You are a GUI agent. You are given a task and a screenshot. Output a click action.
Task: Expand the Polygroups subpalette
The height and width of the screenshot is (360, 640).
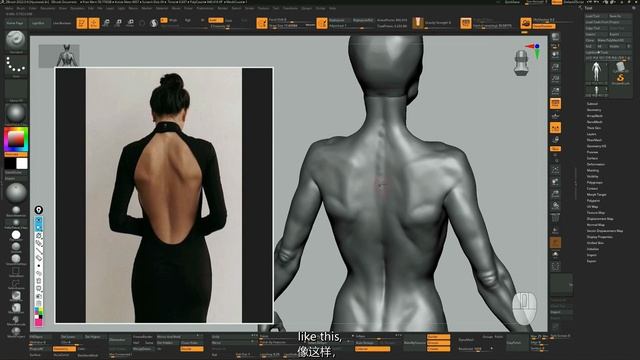tap(595, 182)
